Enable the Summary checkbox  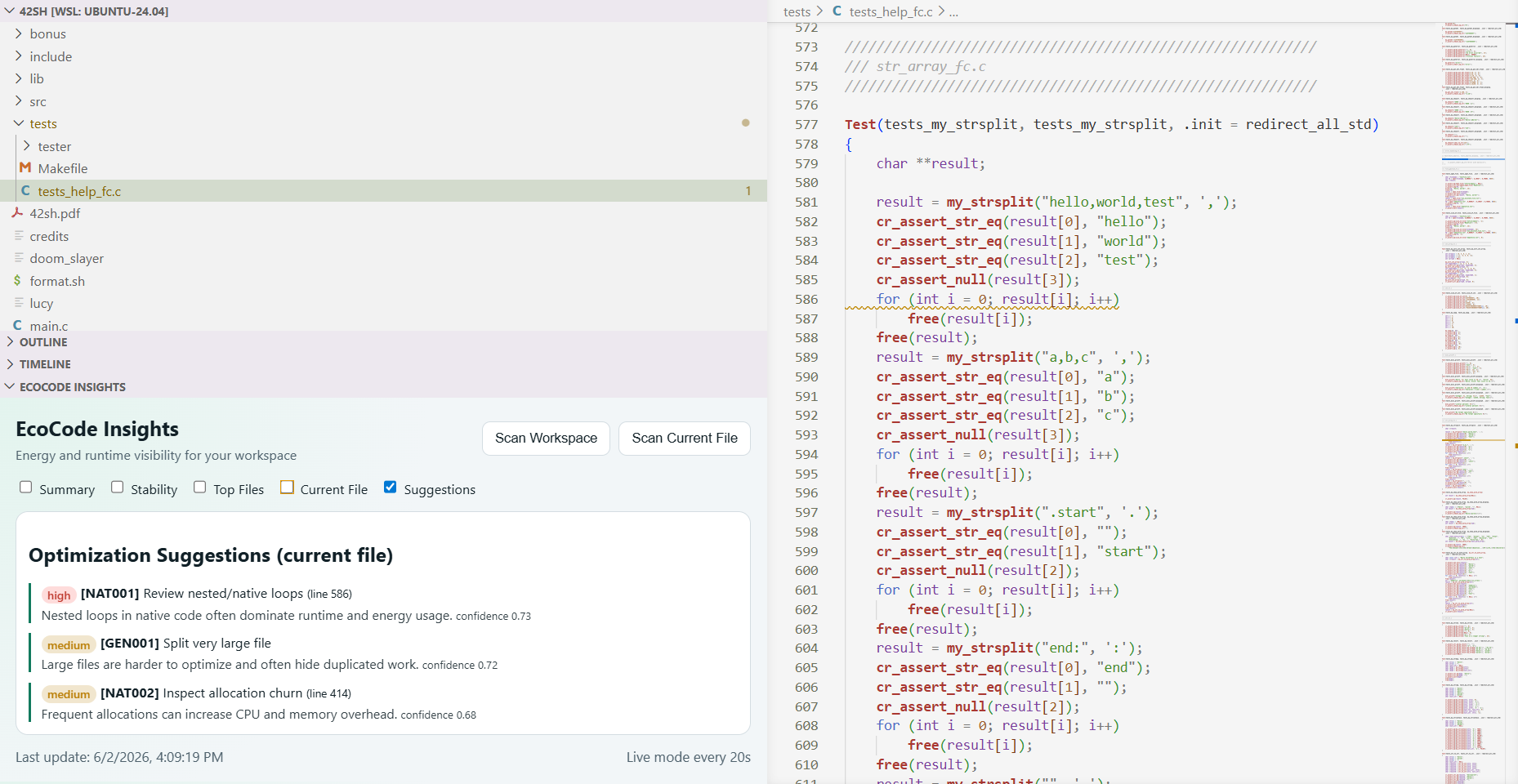coord(26,487)
